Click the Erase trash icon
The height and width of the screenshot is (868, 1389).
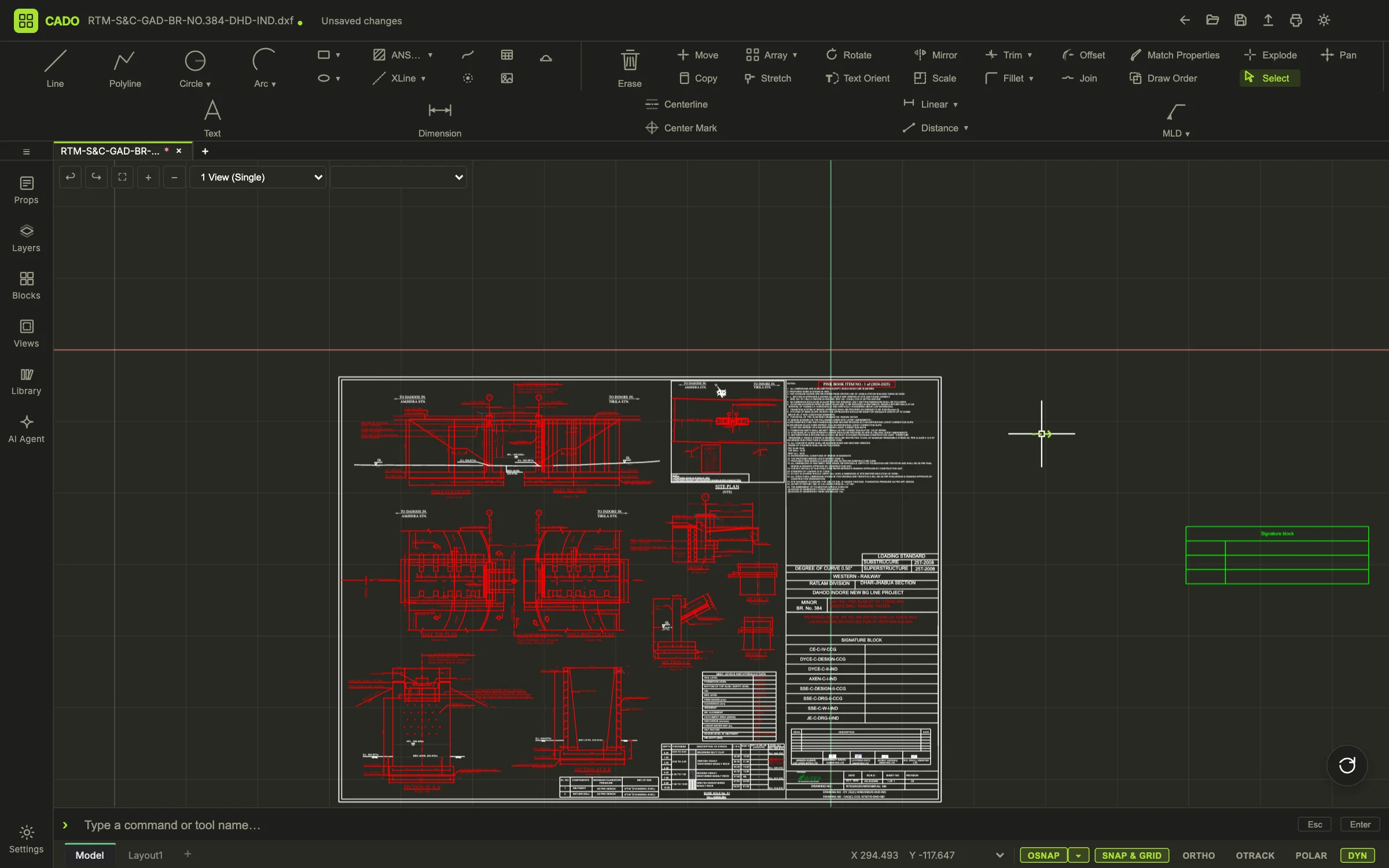[630, 60]
